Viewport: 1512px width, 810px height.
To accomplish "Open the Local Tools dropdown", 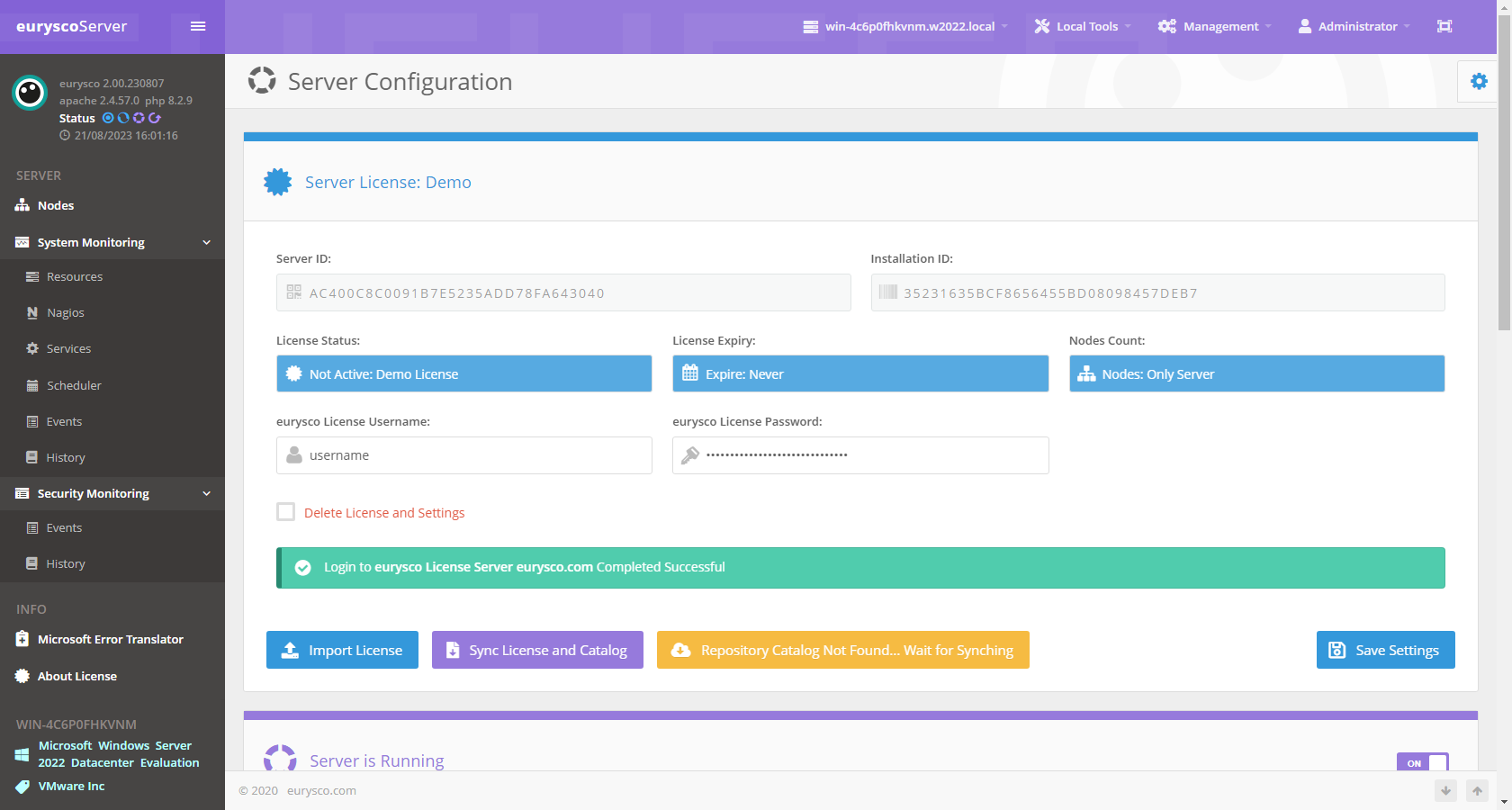I will point(1083,26).
